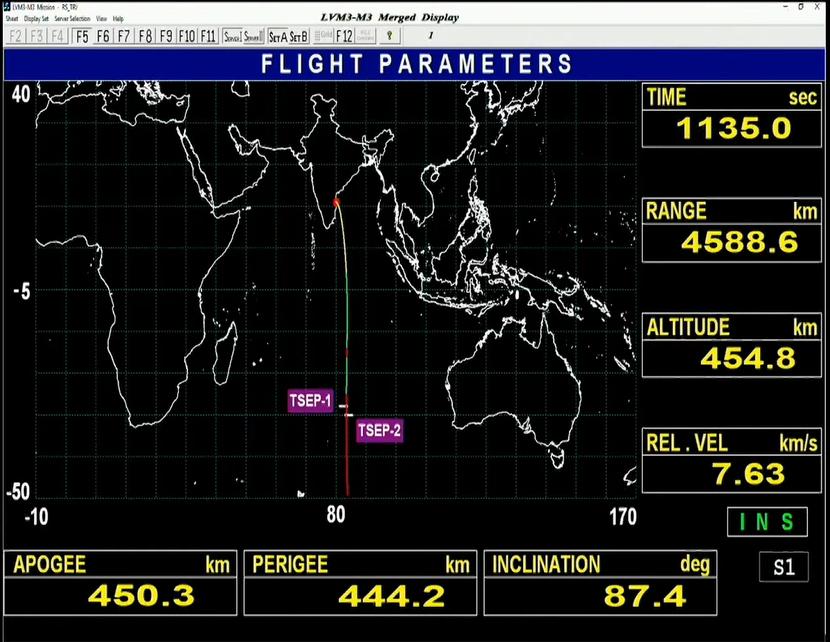Select the Server I connection icon
The image size is (830, 642).
click(x=234, y=36)
